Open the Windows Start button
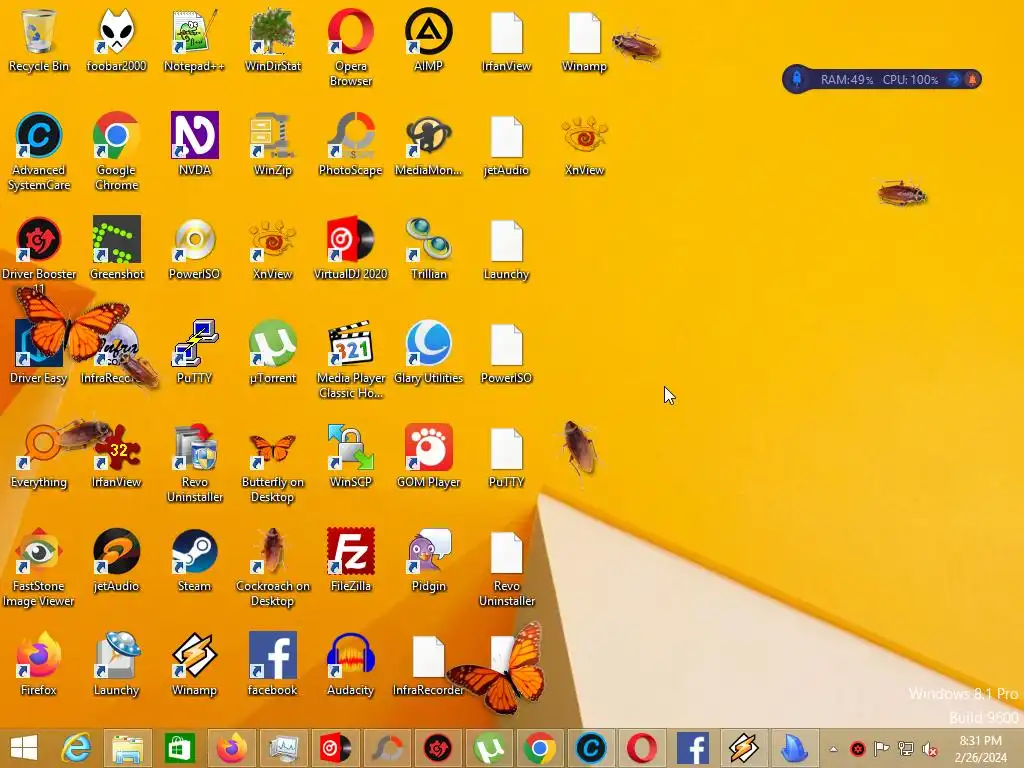Viewport: 1024px width, 768px height. (x=24, y=748)
